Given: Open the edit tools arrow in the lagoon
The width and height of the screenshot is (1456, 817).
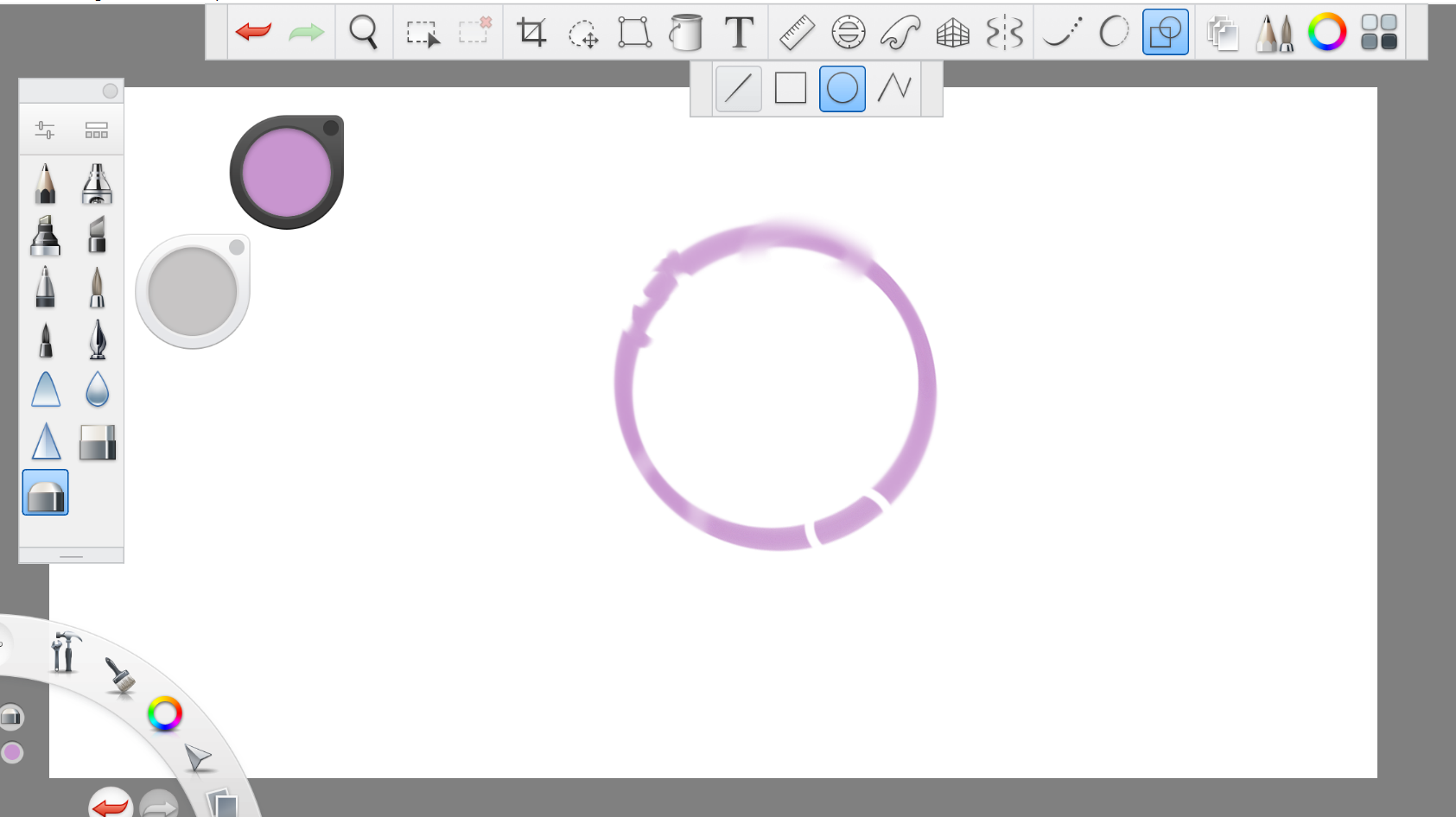Looking at the screenshot, I should pos(198,758).
